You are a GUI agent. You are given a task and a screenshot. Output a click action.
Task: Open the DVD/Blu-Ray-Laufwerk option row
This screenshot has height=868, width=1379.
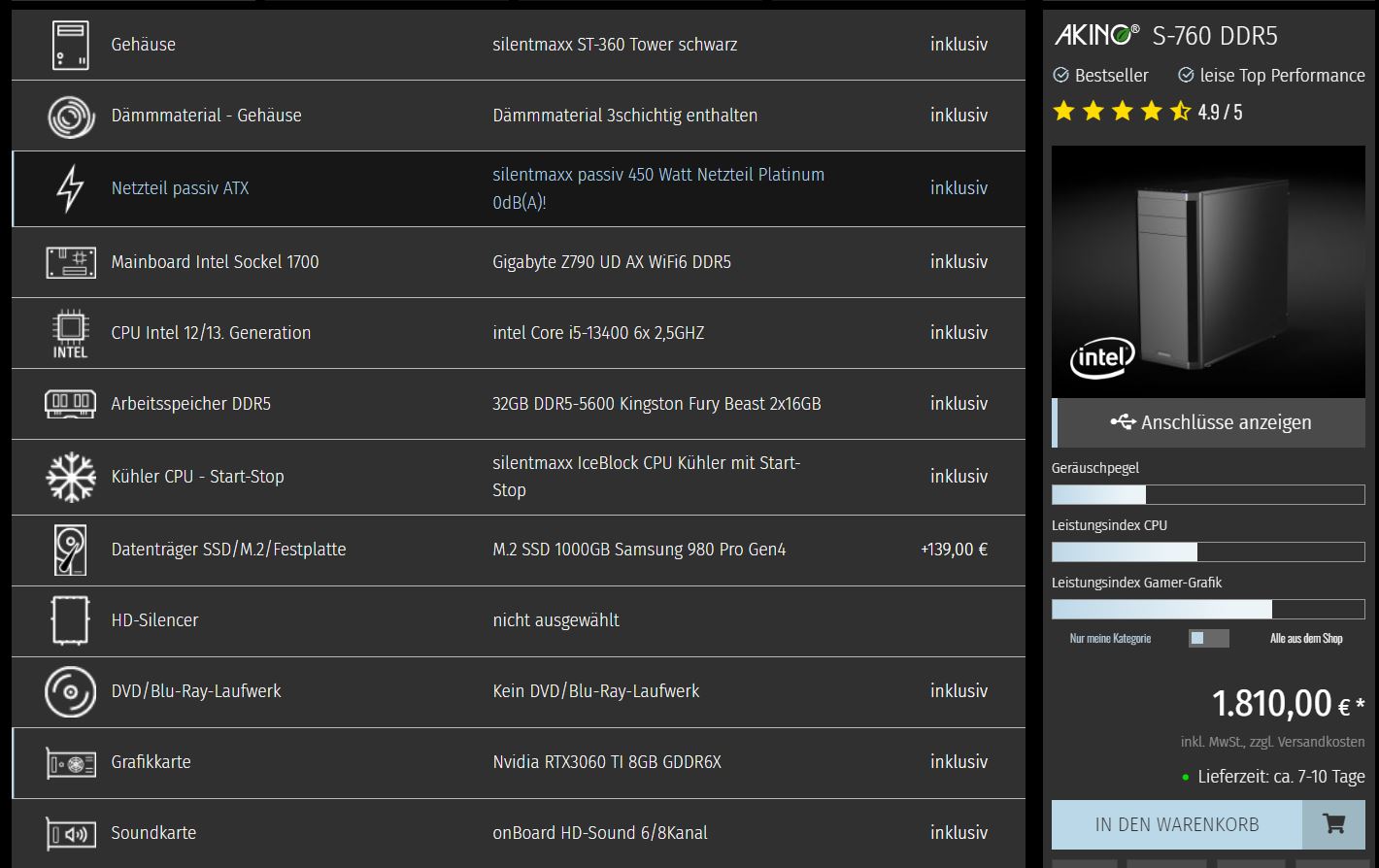(519, 692)
